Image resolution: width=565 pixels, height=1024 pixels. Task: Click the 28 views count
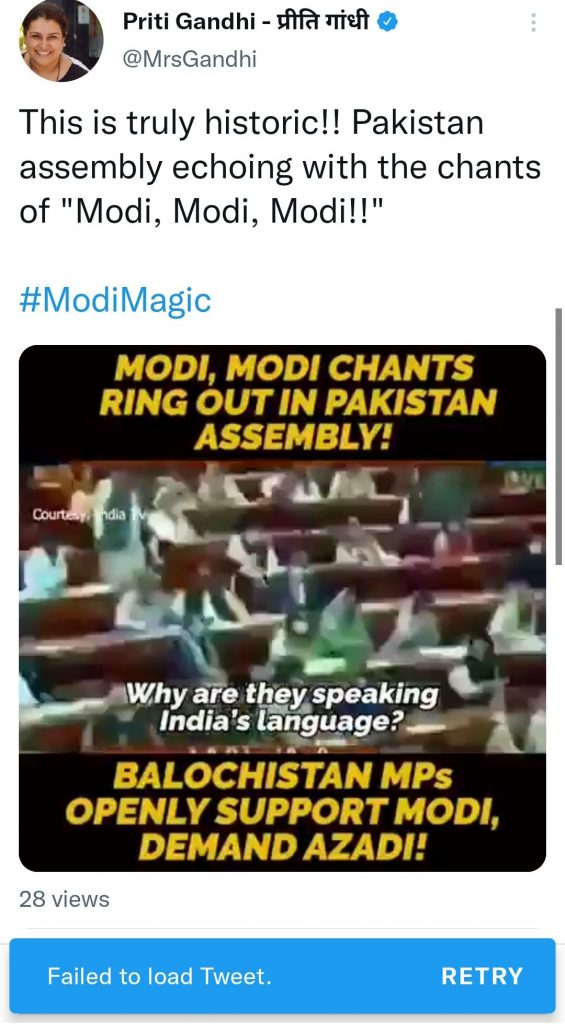point(64,899)
